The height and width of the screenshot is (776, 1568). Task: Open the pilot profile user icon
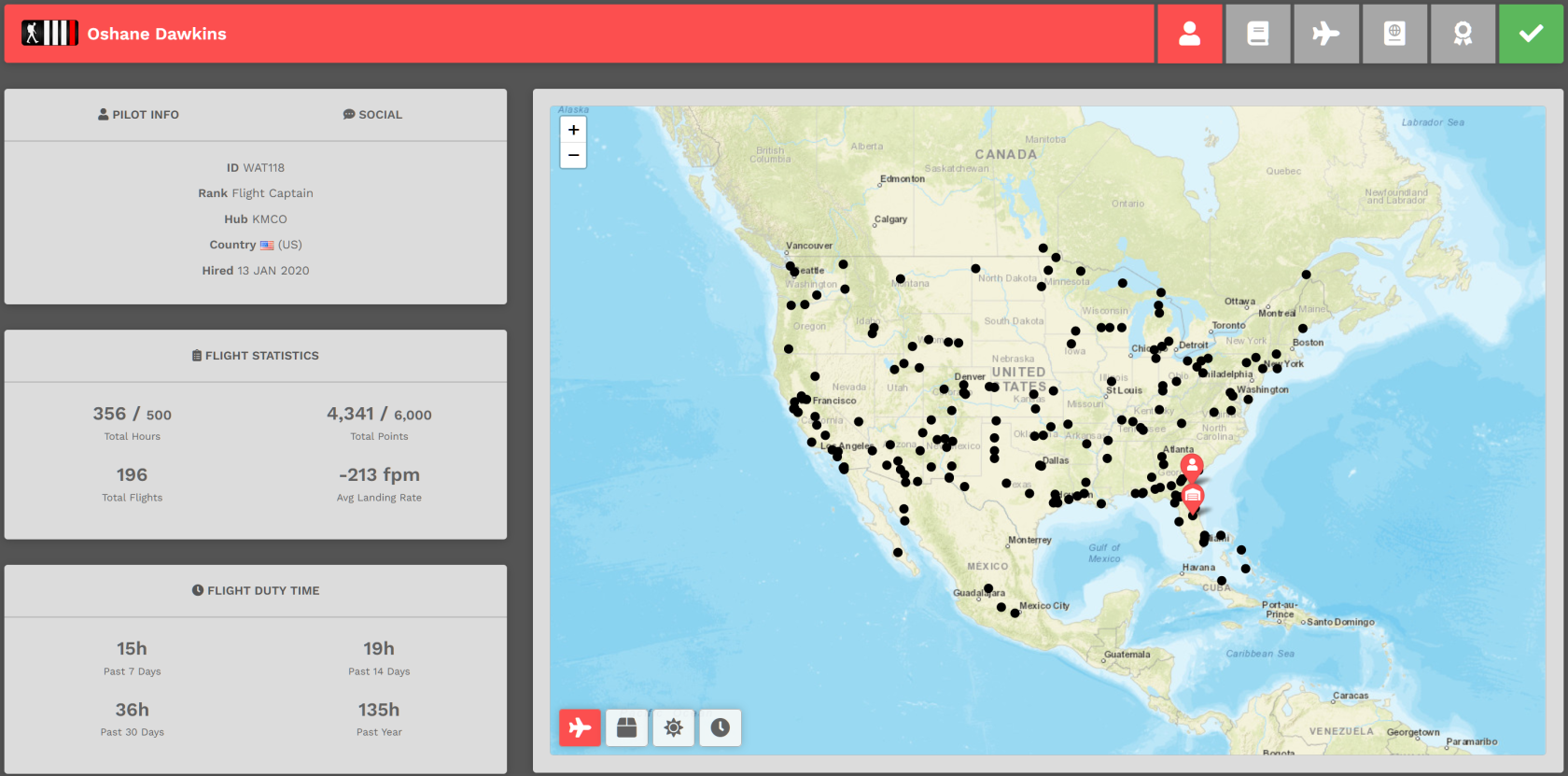pos(1189,34)
